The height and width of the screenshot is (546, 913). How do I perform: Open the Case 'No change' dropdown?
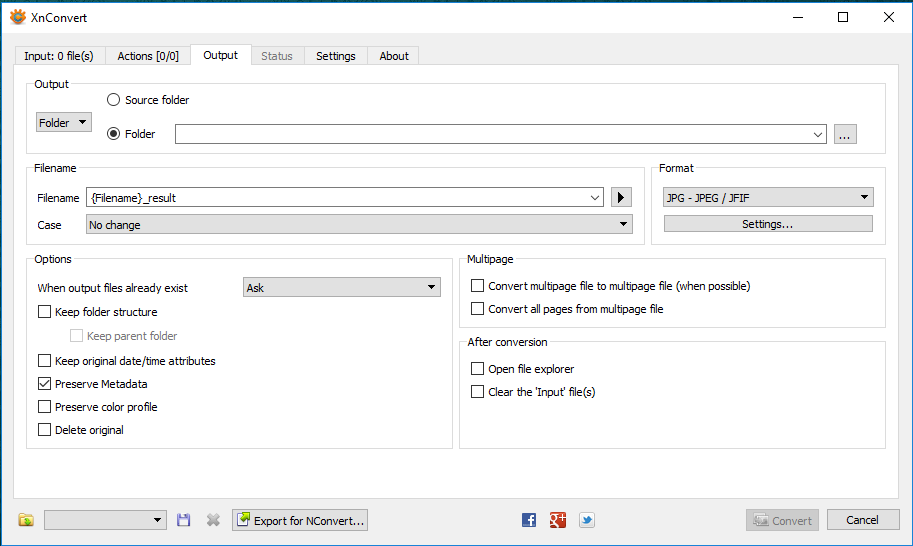point(359,225)
